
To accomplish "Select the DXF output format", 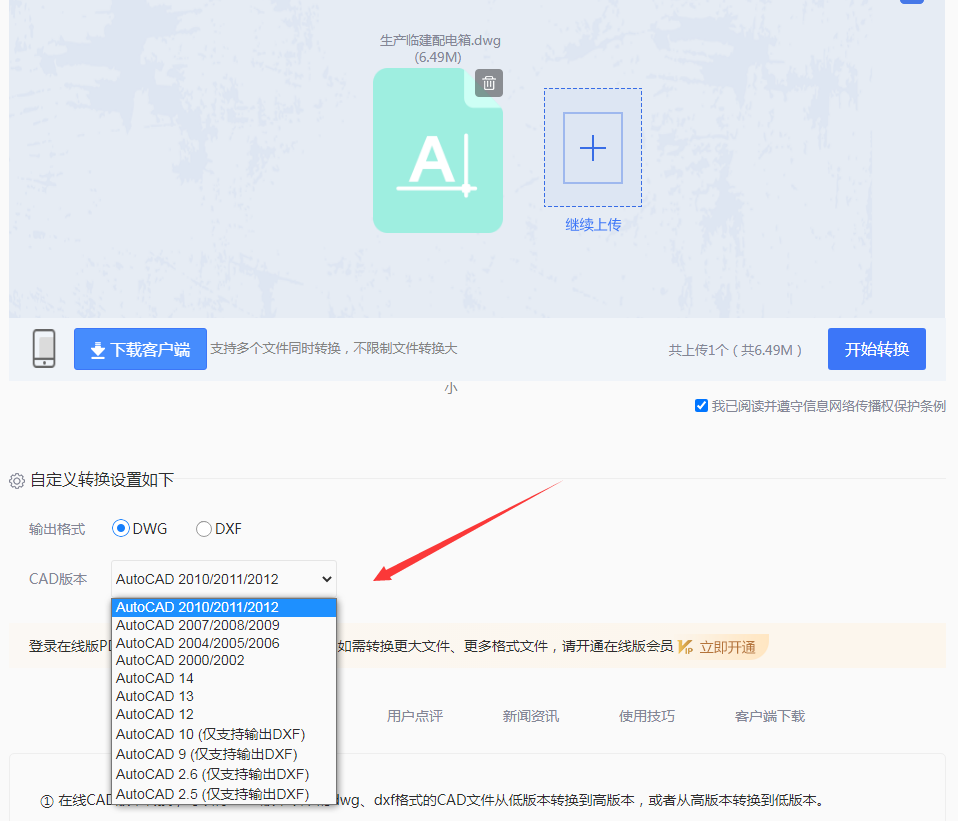I will point(203,528).
